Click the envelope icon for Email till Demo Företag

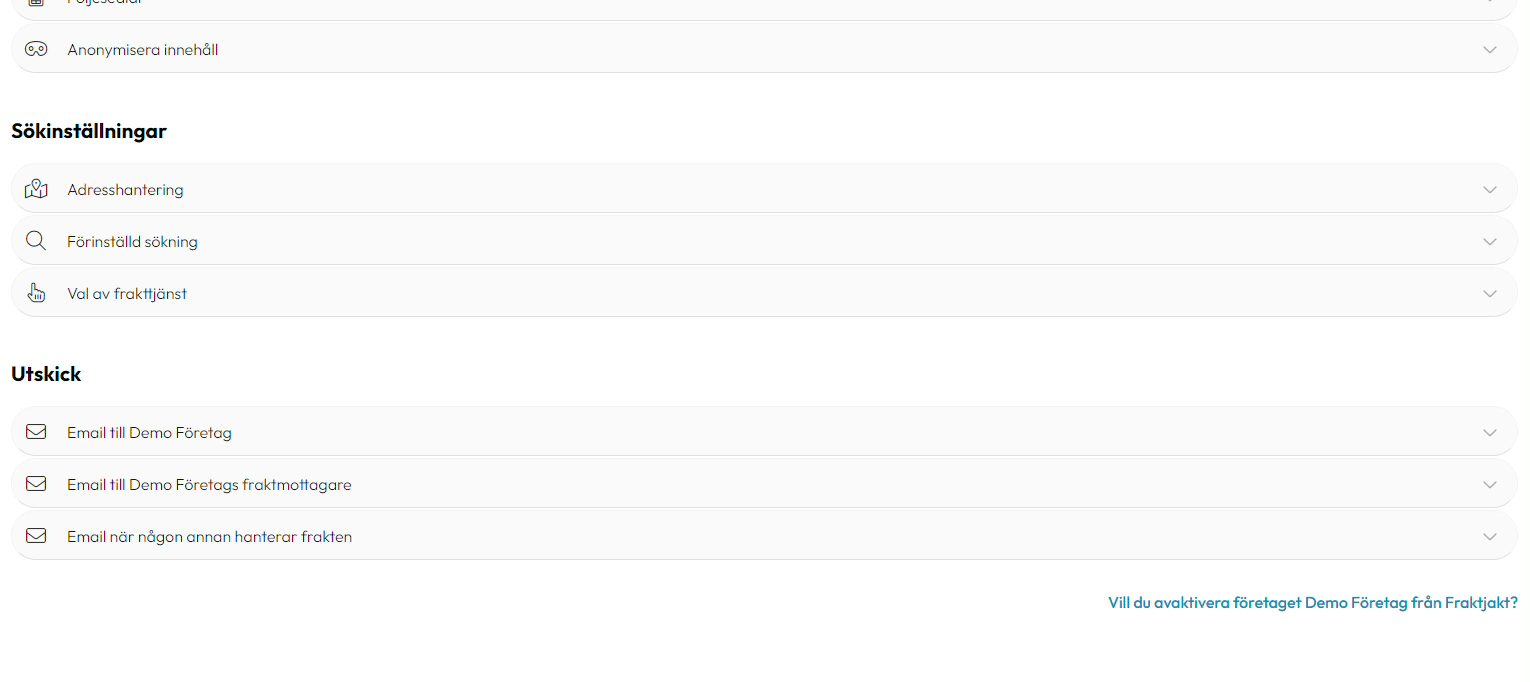click(36, 432)
